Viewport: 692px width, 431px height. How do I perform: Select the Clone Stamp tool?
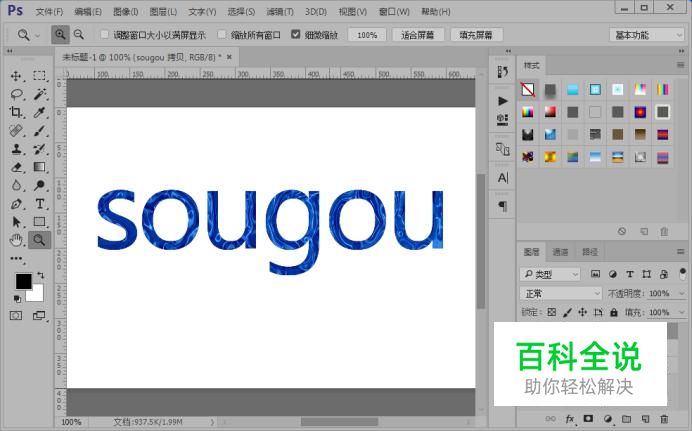pos(16,149)
